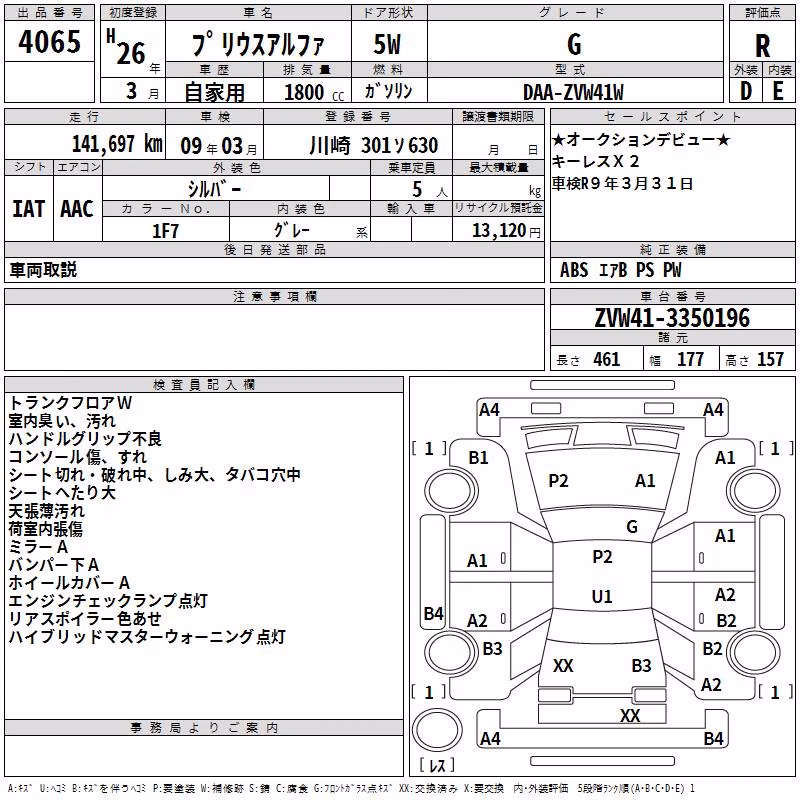The image size is (800, 800).
Task: Click the first registration year H26
Action: pos(127,47)
